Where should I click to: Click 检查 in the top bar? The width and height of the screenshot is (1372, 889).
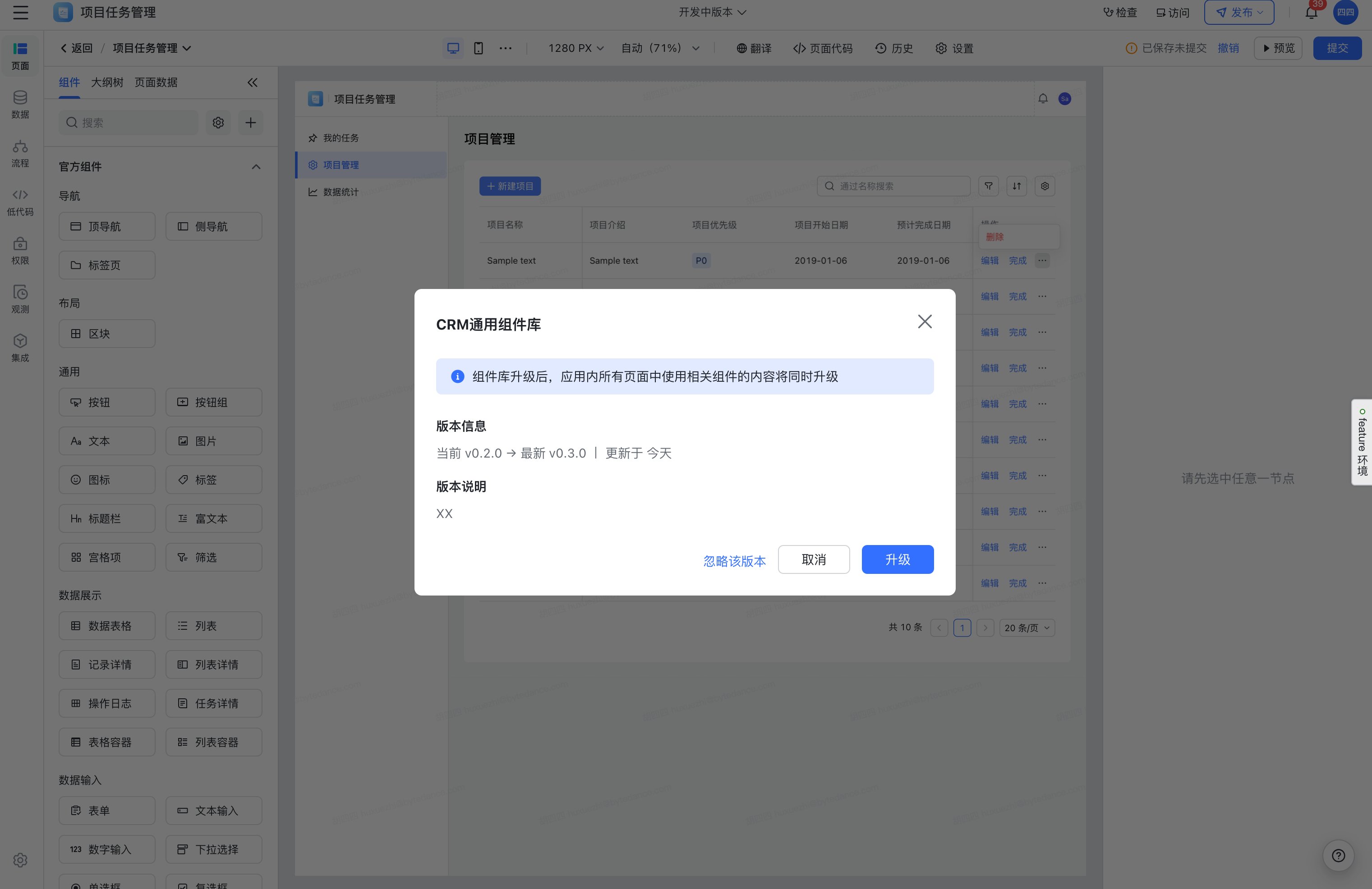[1120, 12]
